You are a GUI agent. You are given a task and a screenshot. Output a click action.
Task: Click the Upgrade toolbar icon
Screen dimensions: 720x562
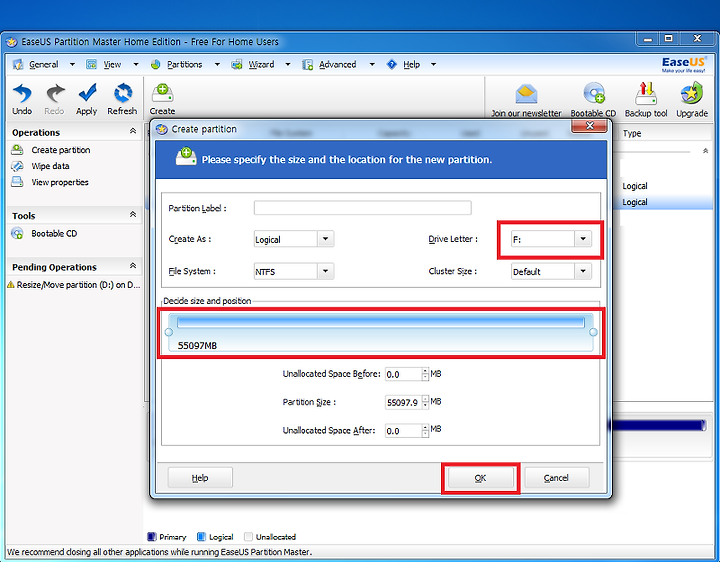(x=692, y=100)
